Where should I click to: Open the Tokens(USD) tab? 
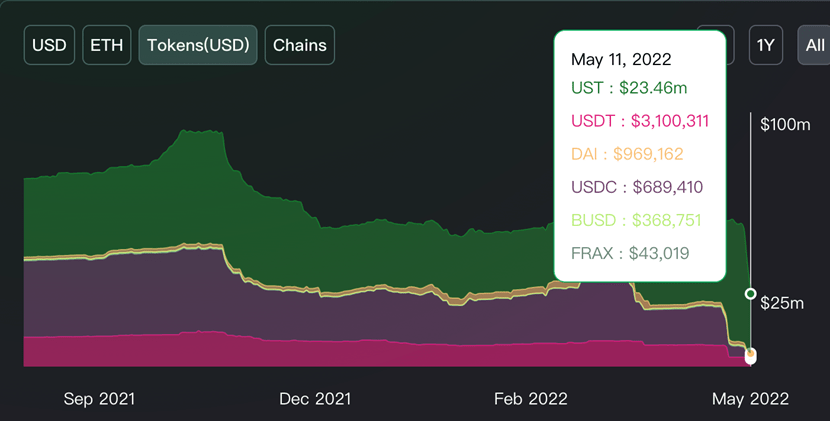click(x=198, y=45)
